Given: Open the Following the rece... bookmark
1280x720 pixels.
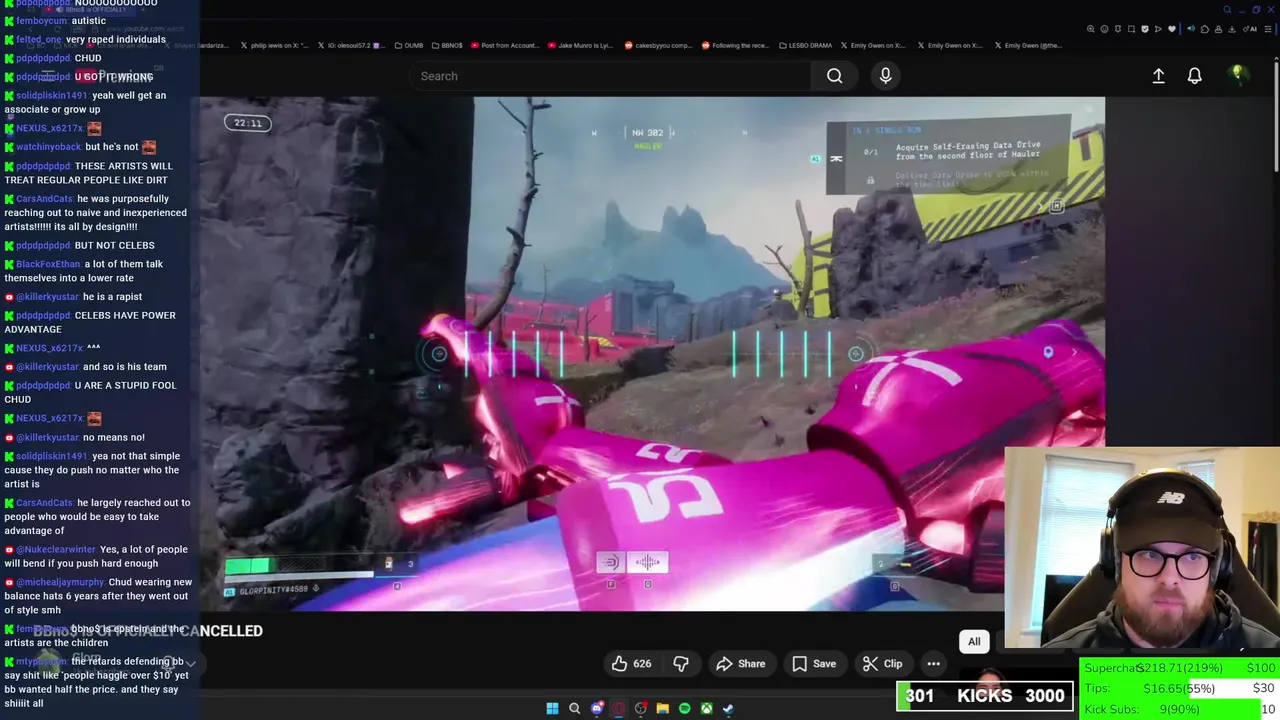Looking at the screenshot, I should click(735, 45).
